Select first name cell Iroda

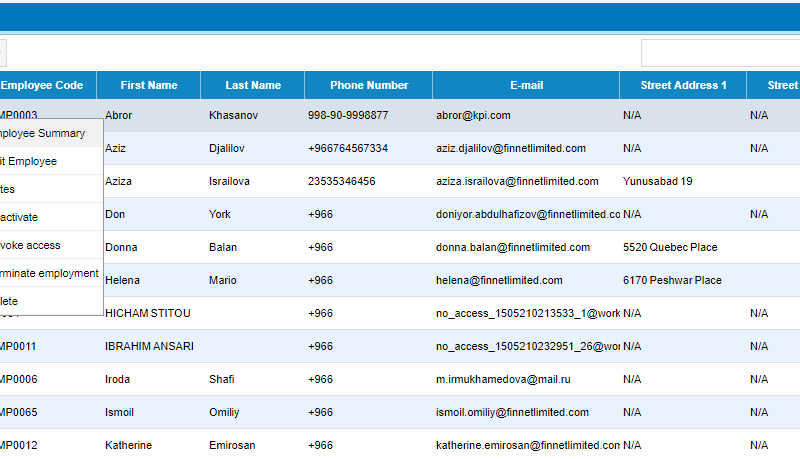click(117, 379)
